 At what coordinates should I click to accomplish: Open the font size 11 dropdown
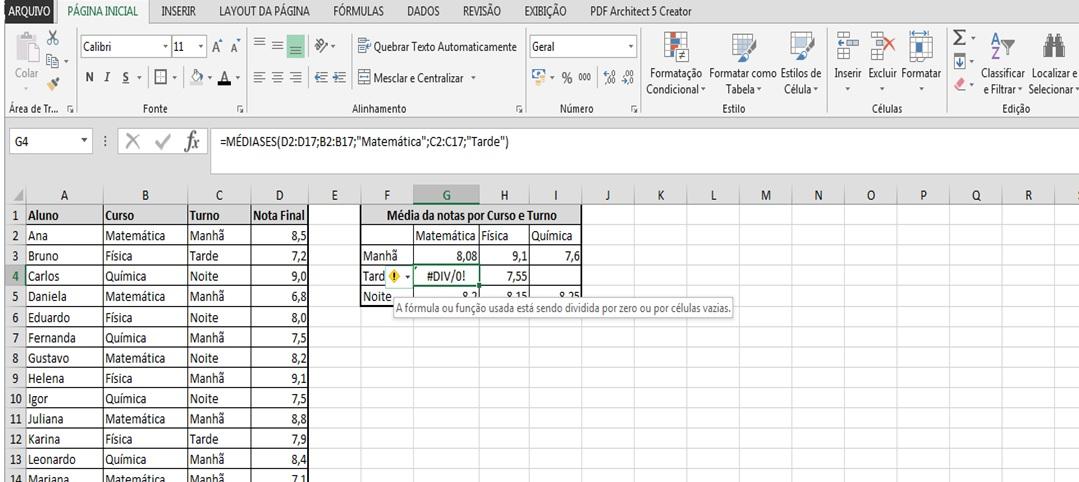coord(201,47)
